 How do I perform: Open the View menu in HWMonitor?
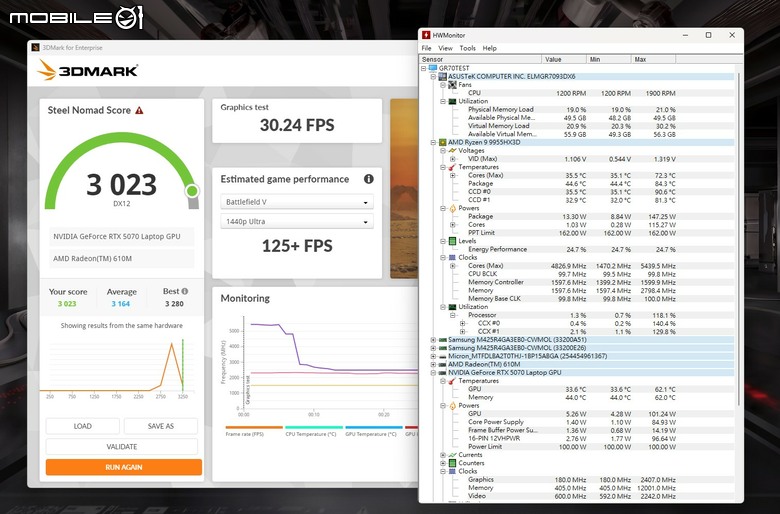(x=445, y=48)
